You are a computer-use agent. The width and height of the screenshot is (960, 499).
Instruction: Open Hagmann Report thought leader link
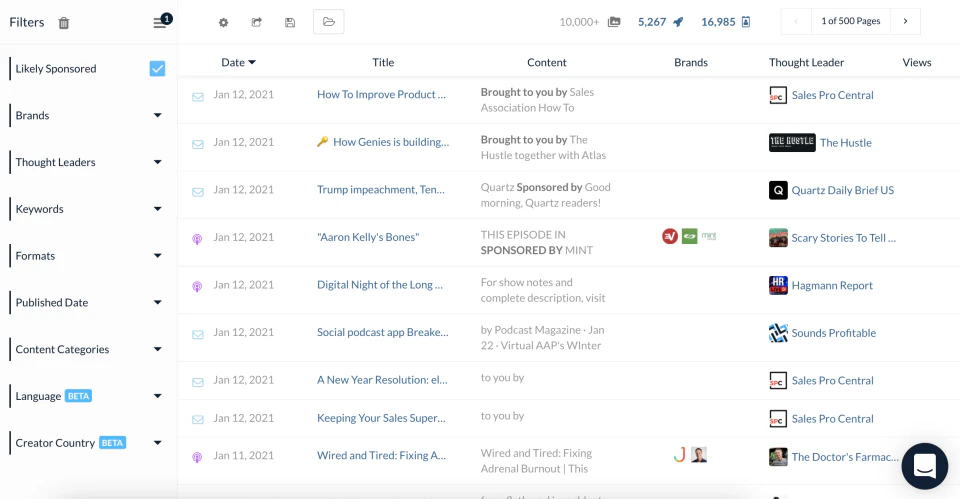(832, 285)
